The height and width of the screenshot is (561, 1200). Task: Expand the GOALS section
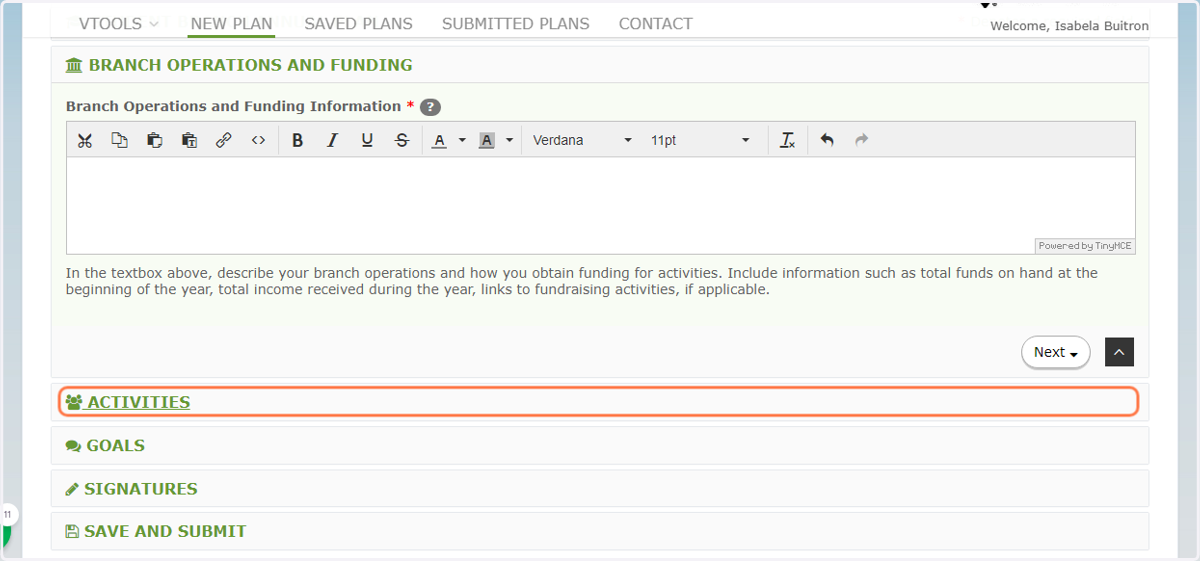click(x=600, y=446)
